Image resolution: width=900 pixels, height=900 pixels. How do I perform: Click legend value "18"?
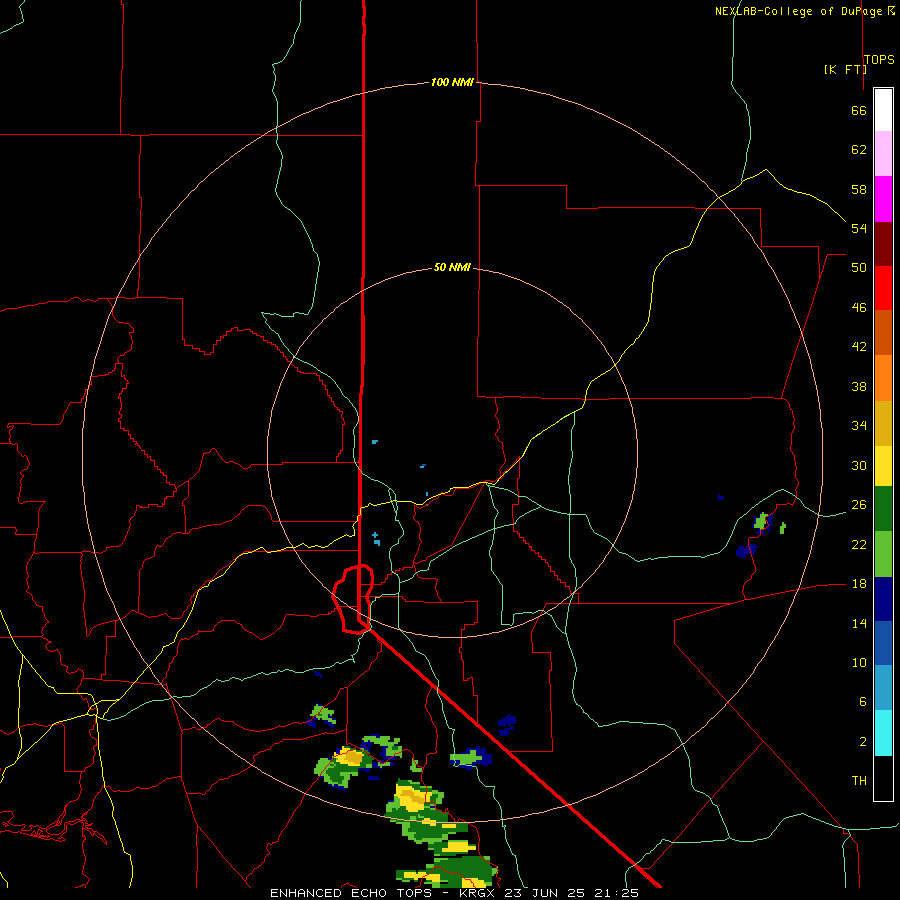point(859,584)
